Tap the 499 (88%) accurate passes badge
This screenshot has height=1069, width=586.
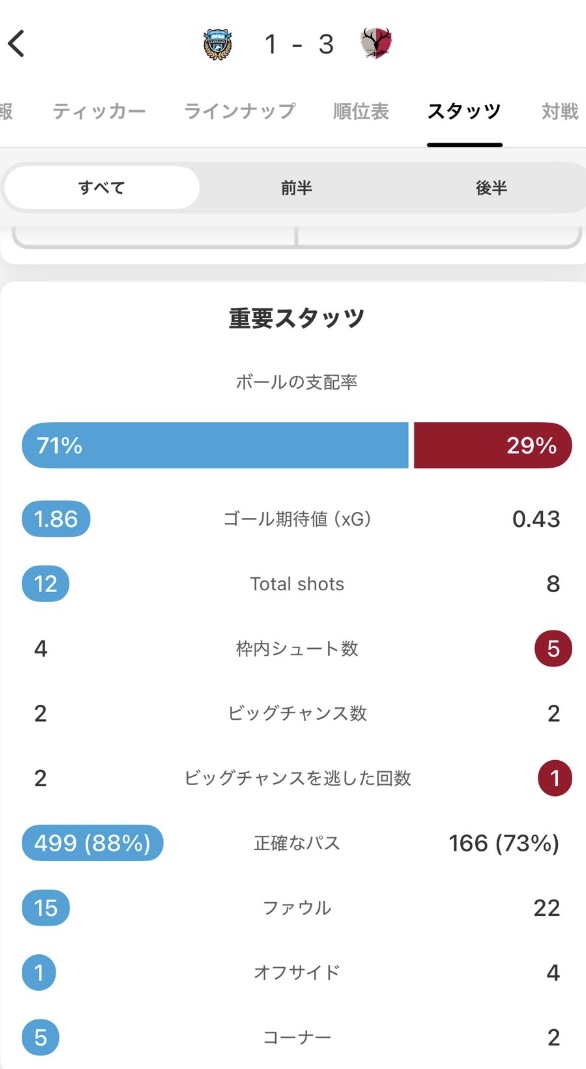pyautogui.click(x=93, y=843)
